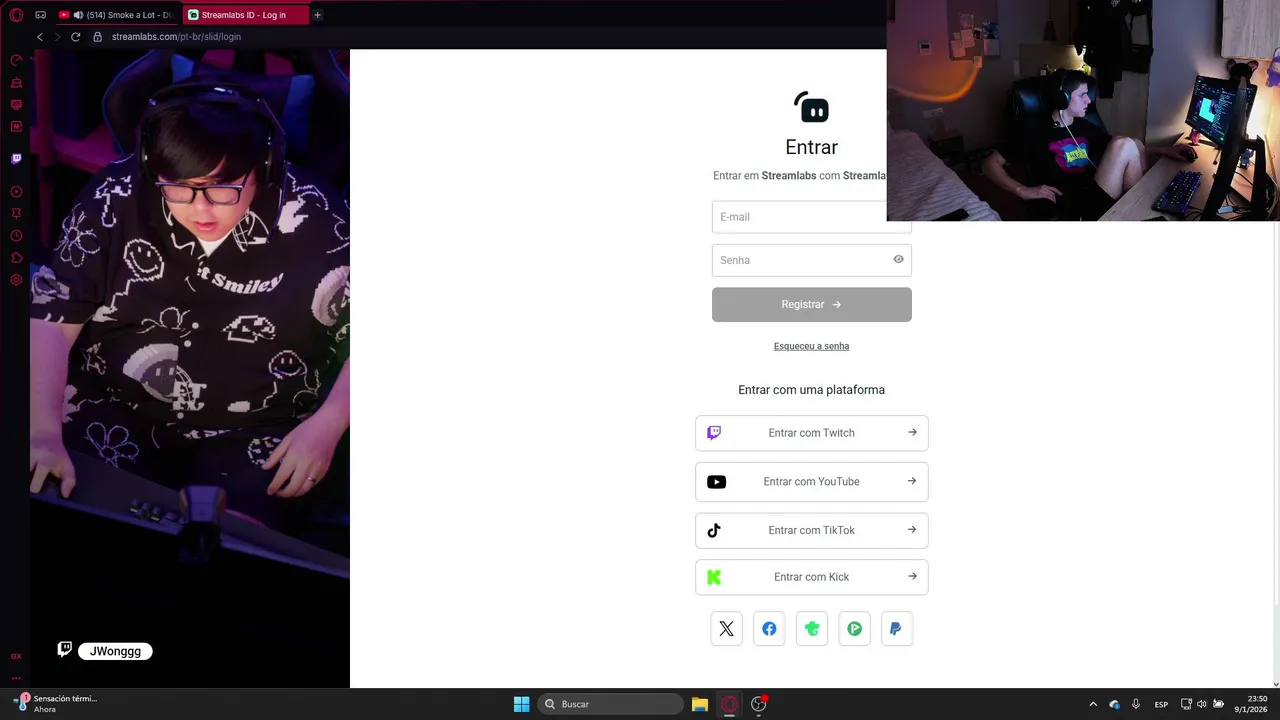
Task: Open GX Corner gamepad icon
Action: 40,15
